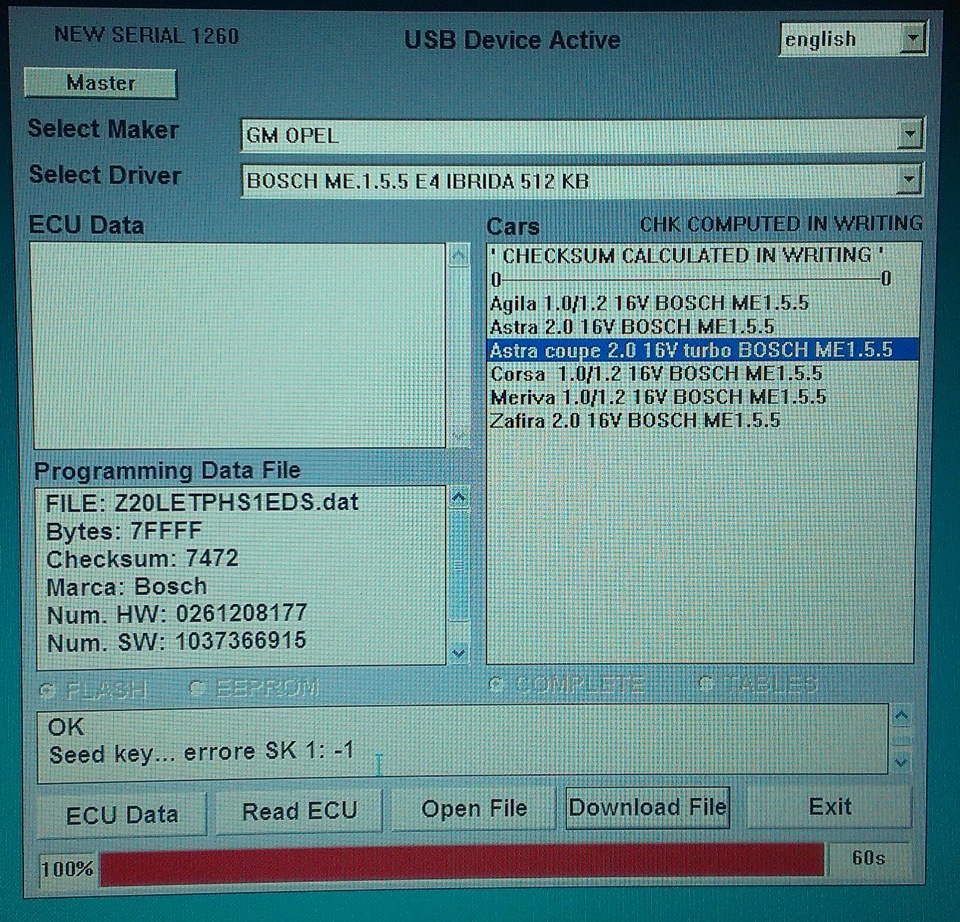Click the FILE: Z20LETPHS1EDS.dat line
Viewport: 960px width, 922px height.
coord(202,503)
